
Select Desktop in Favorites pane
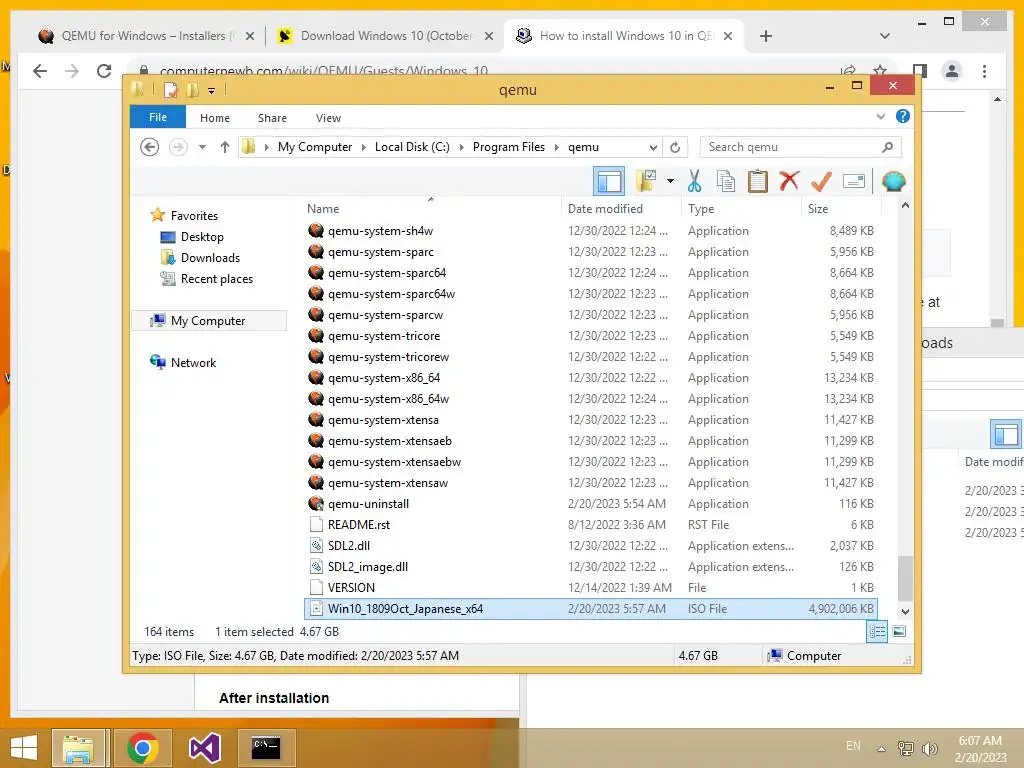coord(193,236)
